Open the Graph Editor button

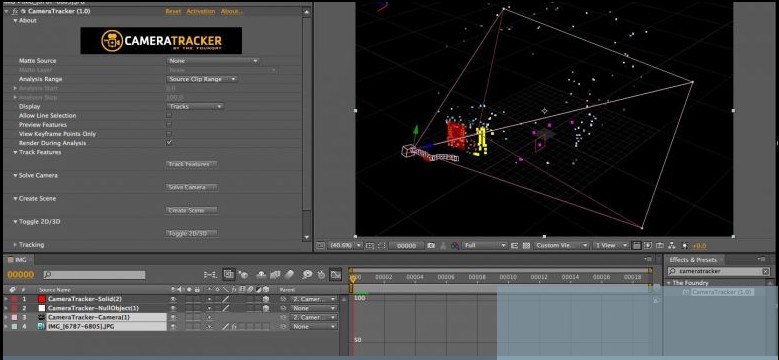click(x=336, y=275)
